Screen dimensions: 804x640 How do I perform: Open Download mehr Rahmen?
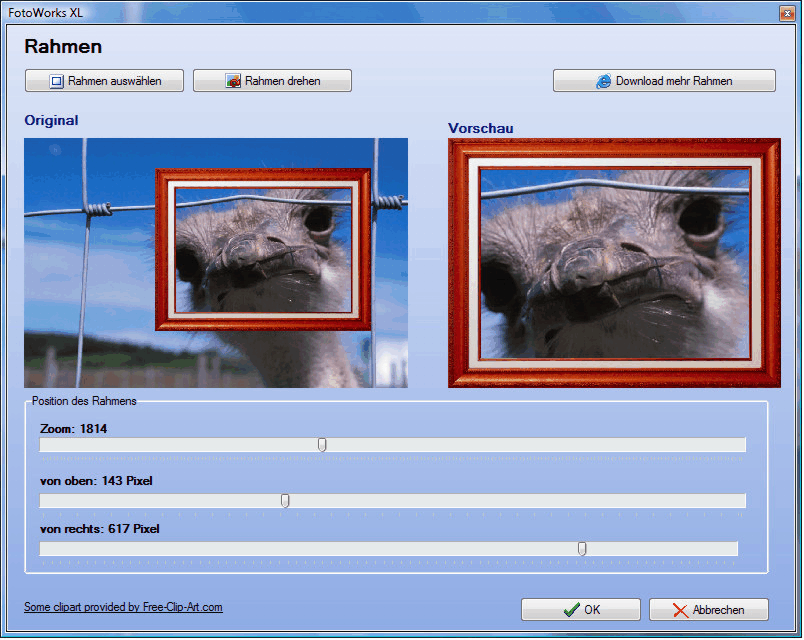tap(664, 81)
